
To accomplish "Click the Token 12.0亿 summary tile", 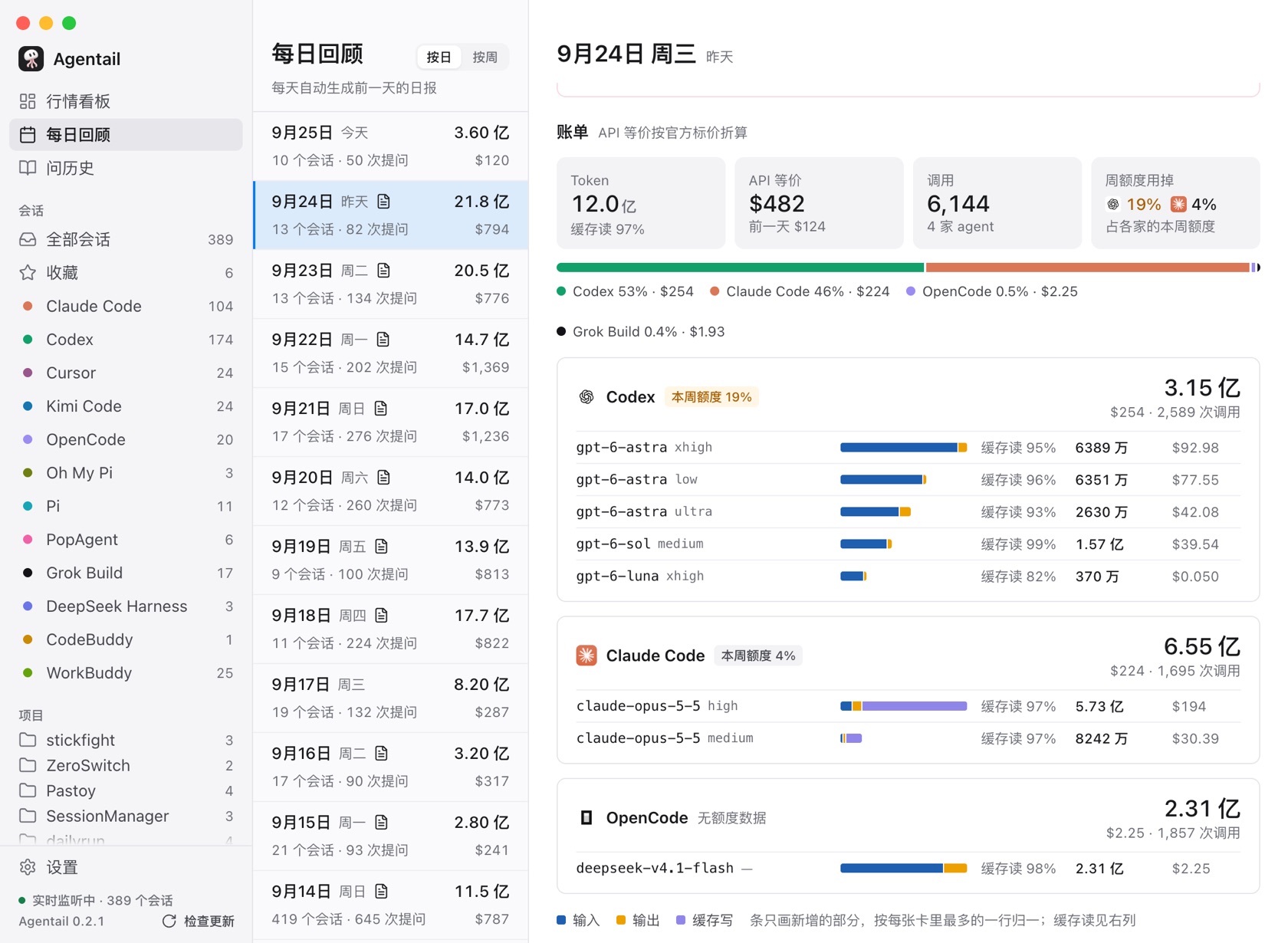I will tap(641, 203).
